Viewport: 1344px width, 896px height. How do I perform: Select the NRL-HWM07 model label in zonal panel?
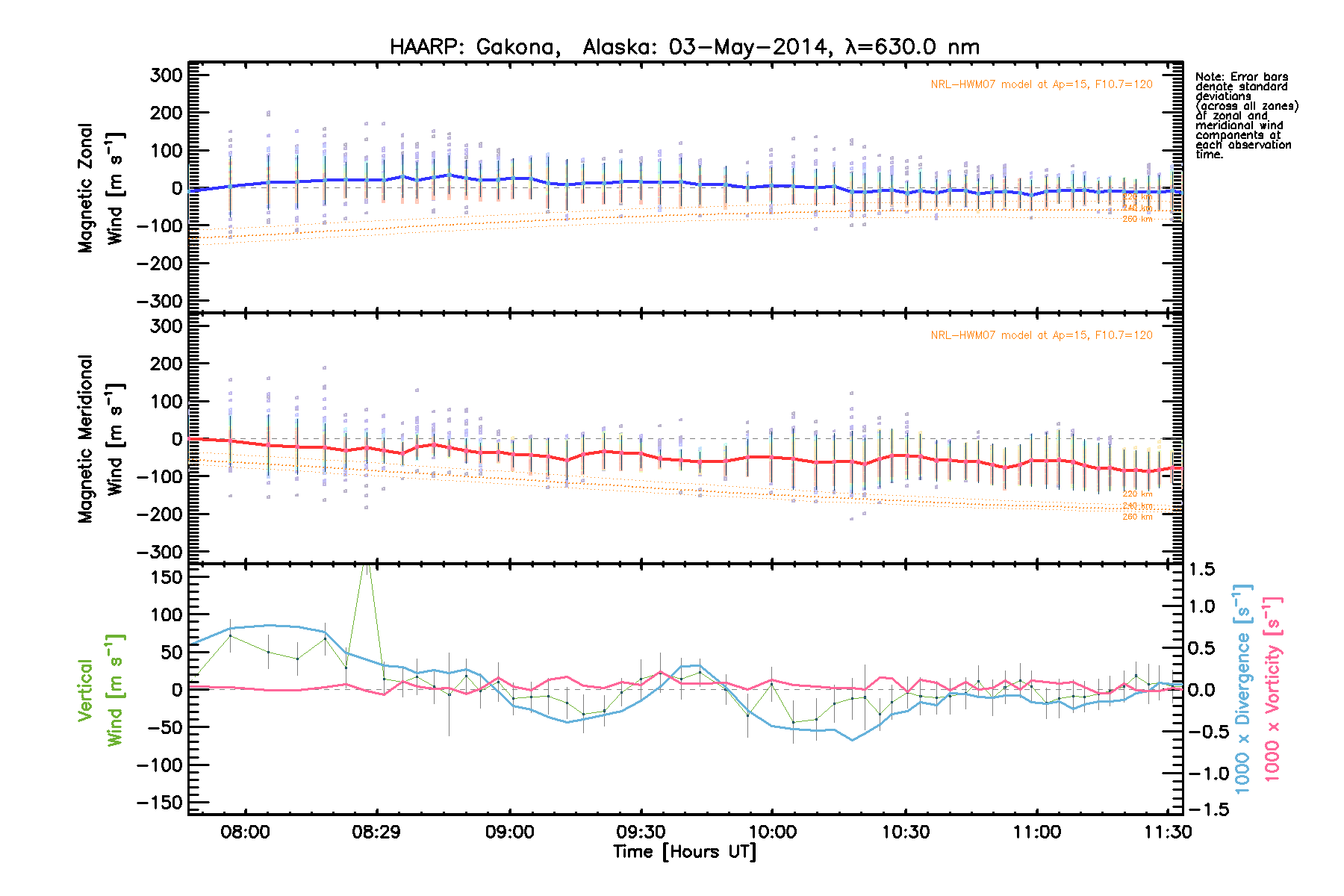pyautogui.click(x=1041, y=84)
